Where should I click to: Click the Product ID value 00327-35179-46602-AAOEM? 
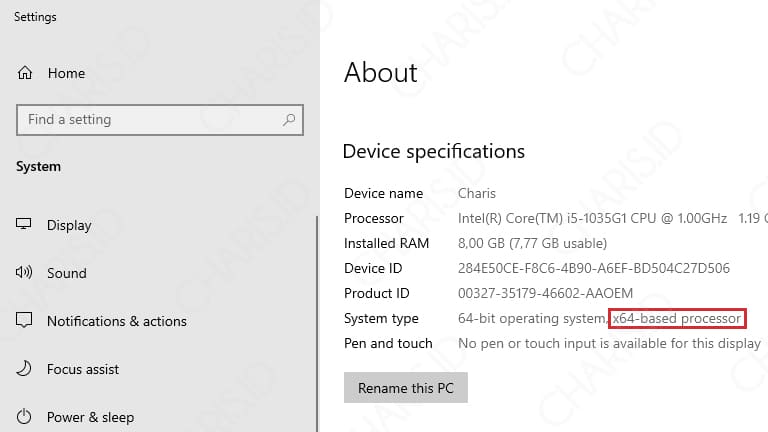[545, 293]
